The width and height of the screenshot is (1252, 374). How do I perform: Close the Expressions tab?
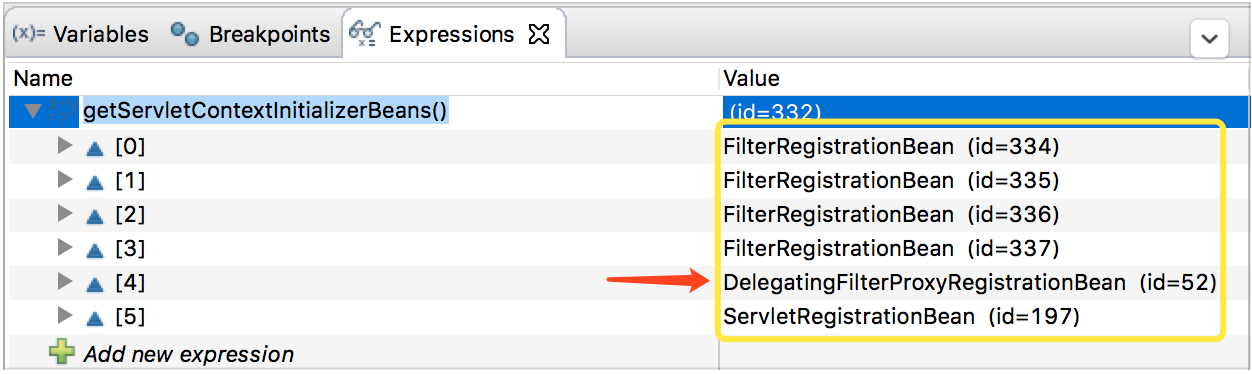[x=539, y=35]
